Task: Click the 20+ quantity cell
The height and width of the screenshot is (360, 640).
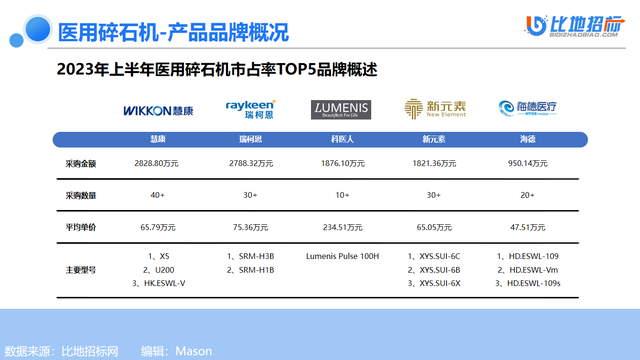Action: point(527,195)
